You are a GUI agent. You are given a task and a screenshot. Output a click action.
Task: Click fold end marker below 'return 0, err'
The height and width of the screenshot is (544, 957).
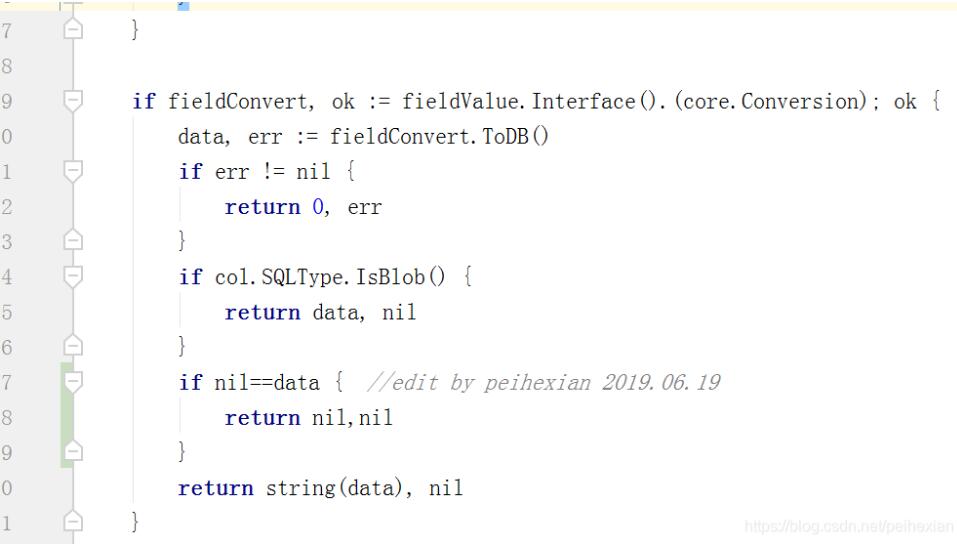tap(72, 241)
